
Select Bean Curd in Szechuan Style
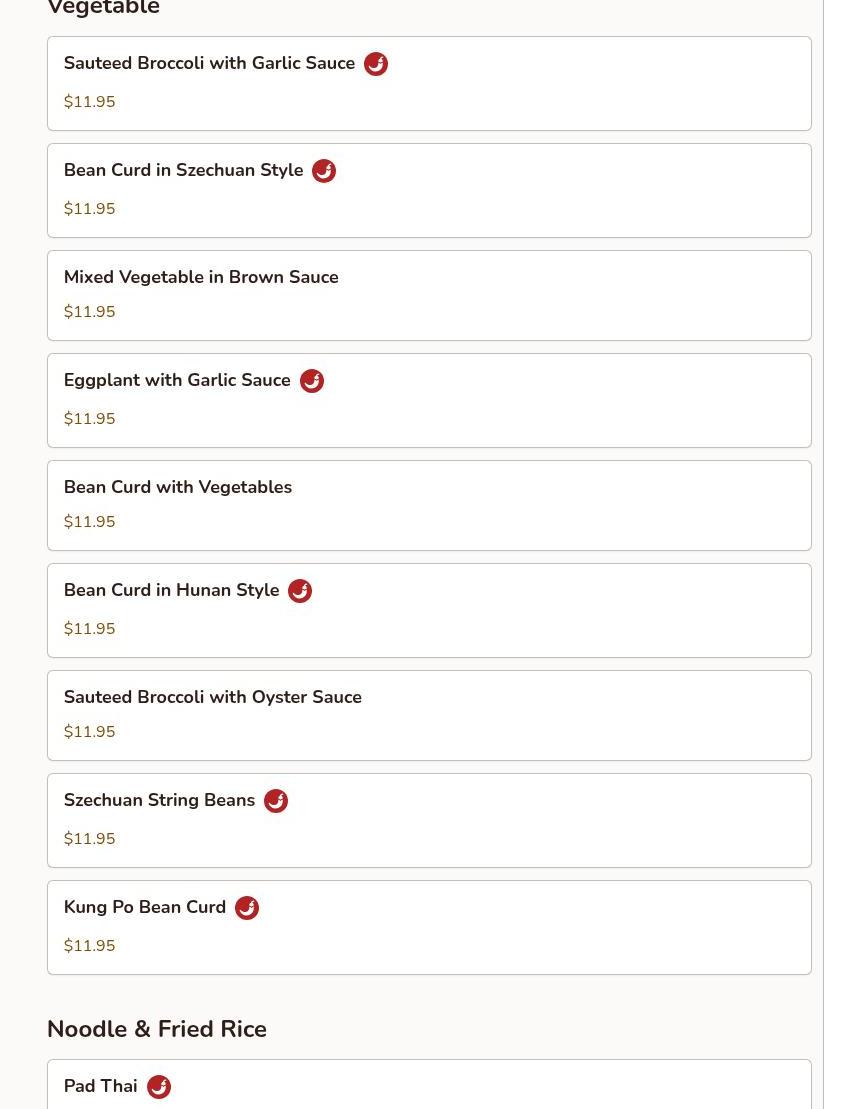(x=183, y=170)
